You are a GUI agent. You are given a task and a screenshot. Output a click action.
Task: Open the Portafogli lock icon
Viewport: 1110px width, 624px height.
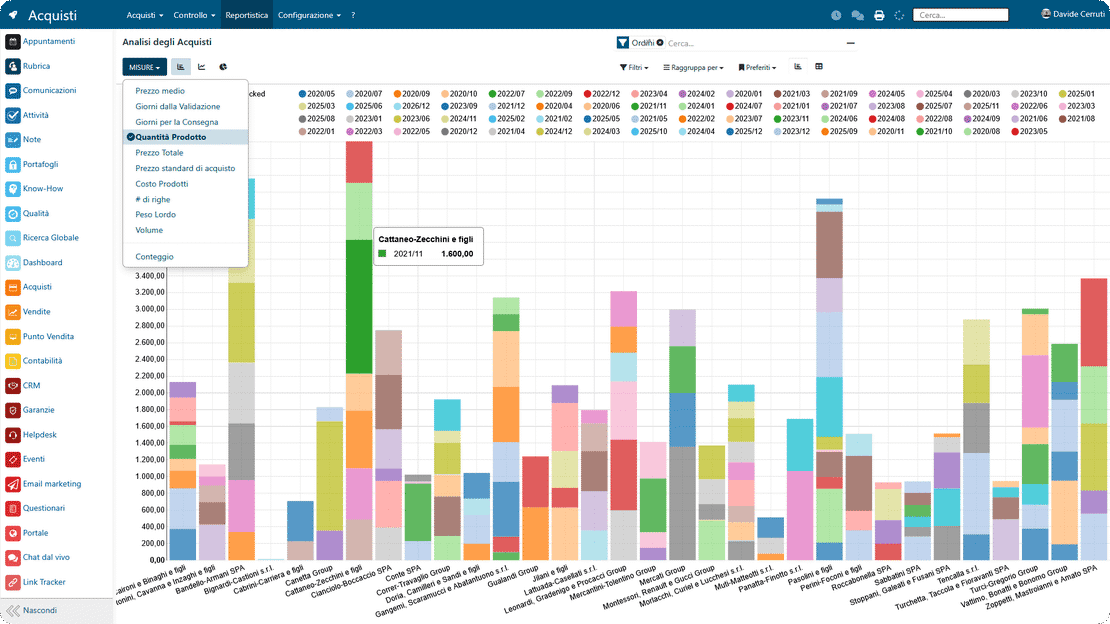pos(12,164)
